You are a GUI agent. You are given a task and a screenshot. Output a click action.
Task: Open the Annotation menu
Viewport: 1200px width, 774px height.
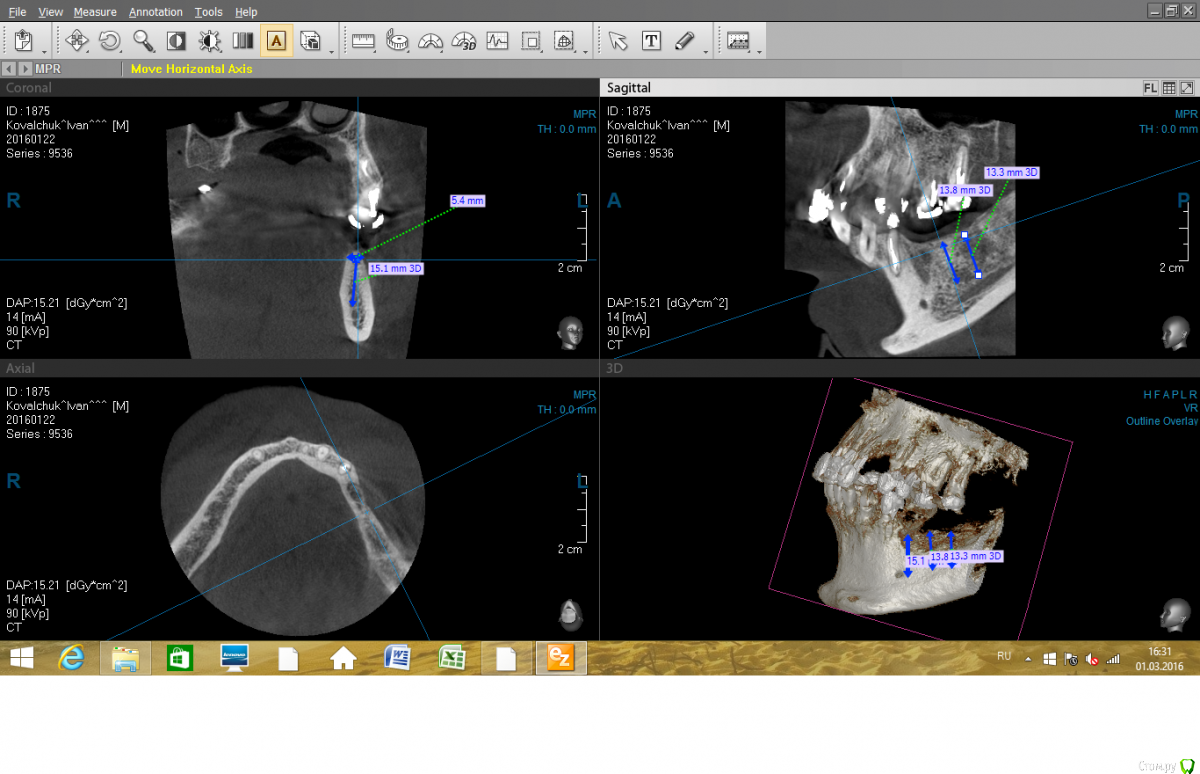[x=156, y=12]
